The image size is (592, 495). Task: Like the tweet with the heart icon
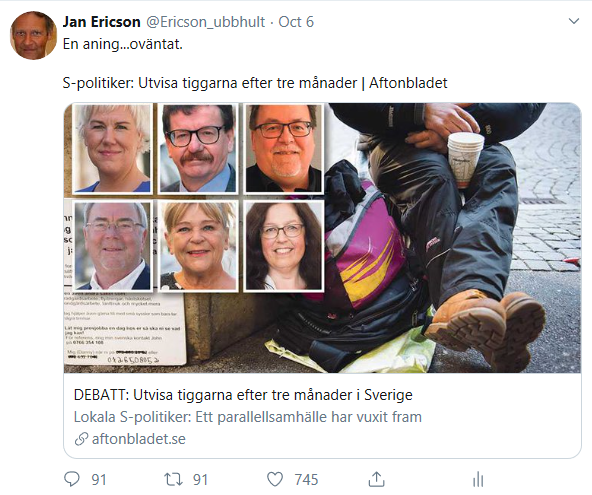pos(275,480)
